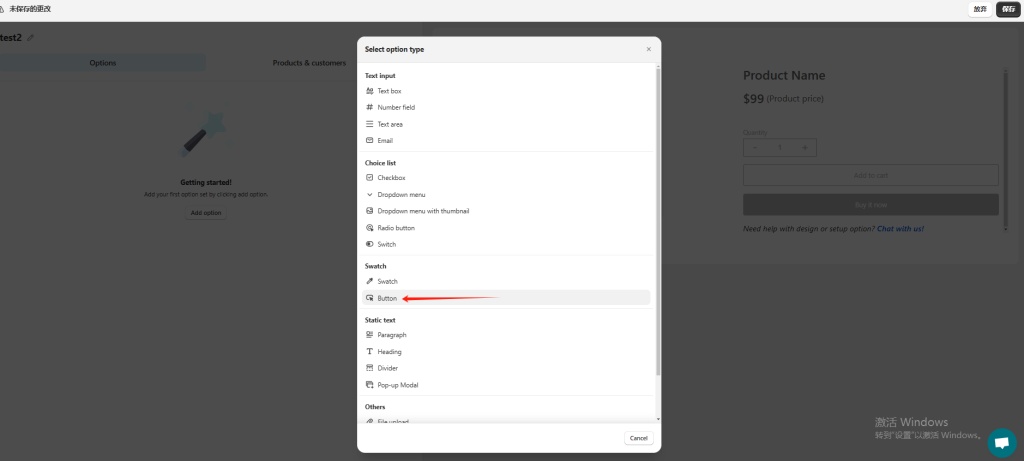
Task: Choose Dropdown menu with thumbnail
Action: point(422,211)
